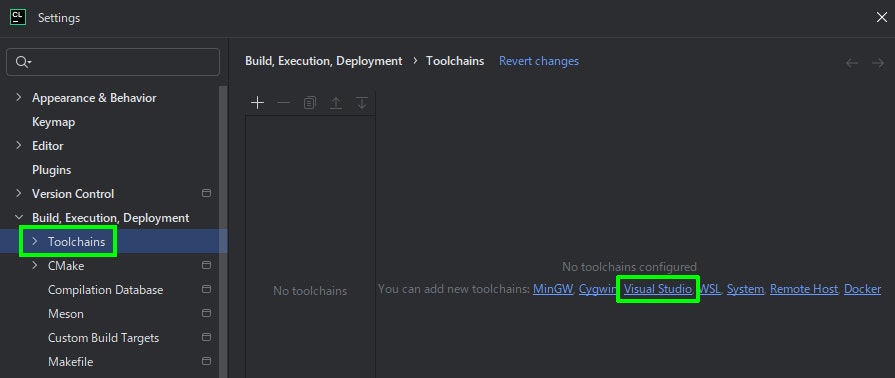The height and width of the screenshot is (378, 895).
Task: Add a Remote Host toolchain via link
Action: pos(804,289)
